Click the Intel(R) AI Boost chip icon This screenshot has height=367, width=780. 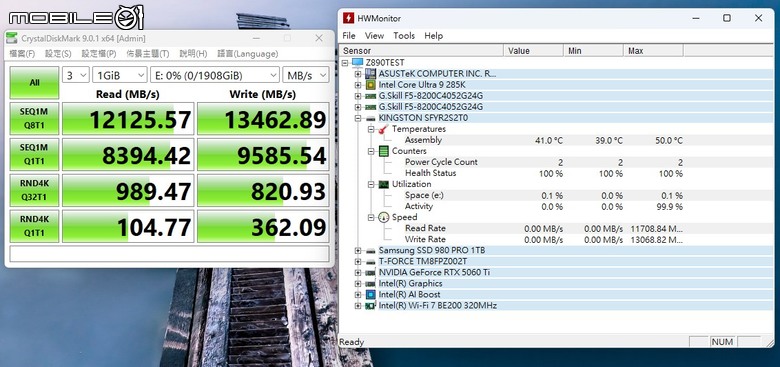(x=371, y=294)
